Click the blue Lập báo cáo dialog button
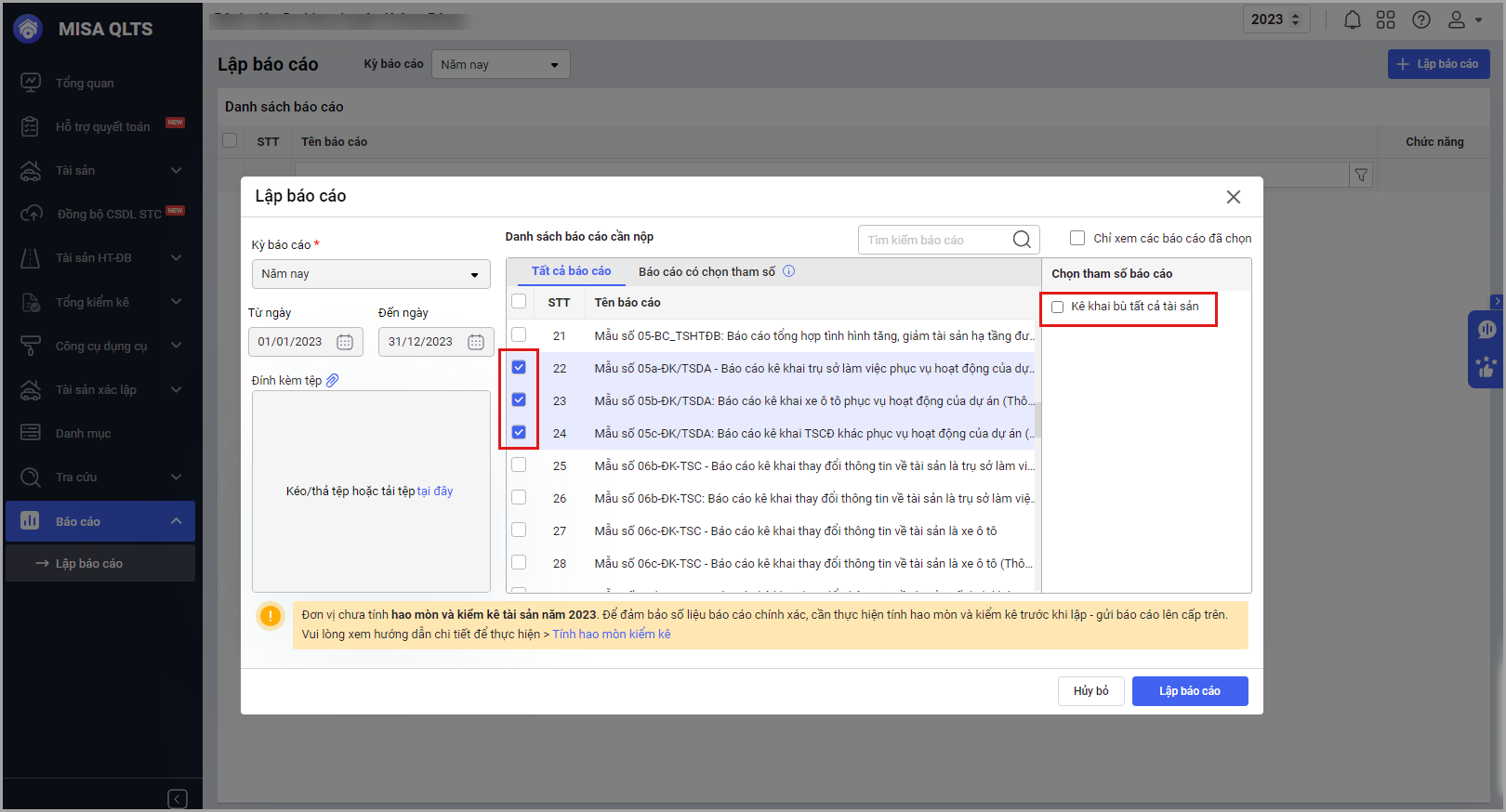 [1189, 691]
